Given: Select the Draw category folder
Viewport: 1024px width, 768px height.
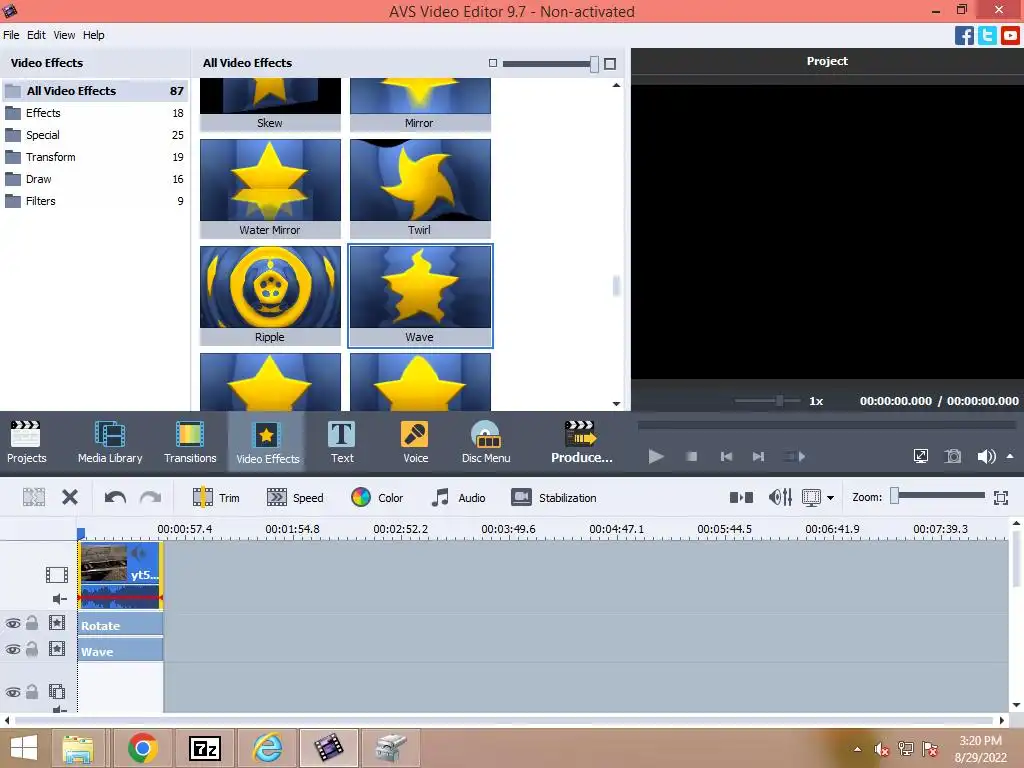Looking at the screenshot, I should click(95, 179).
